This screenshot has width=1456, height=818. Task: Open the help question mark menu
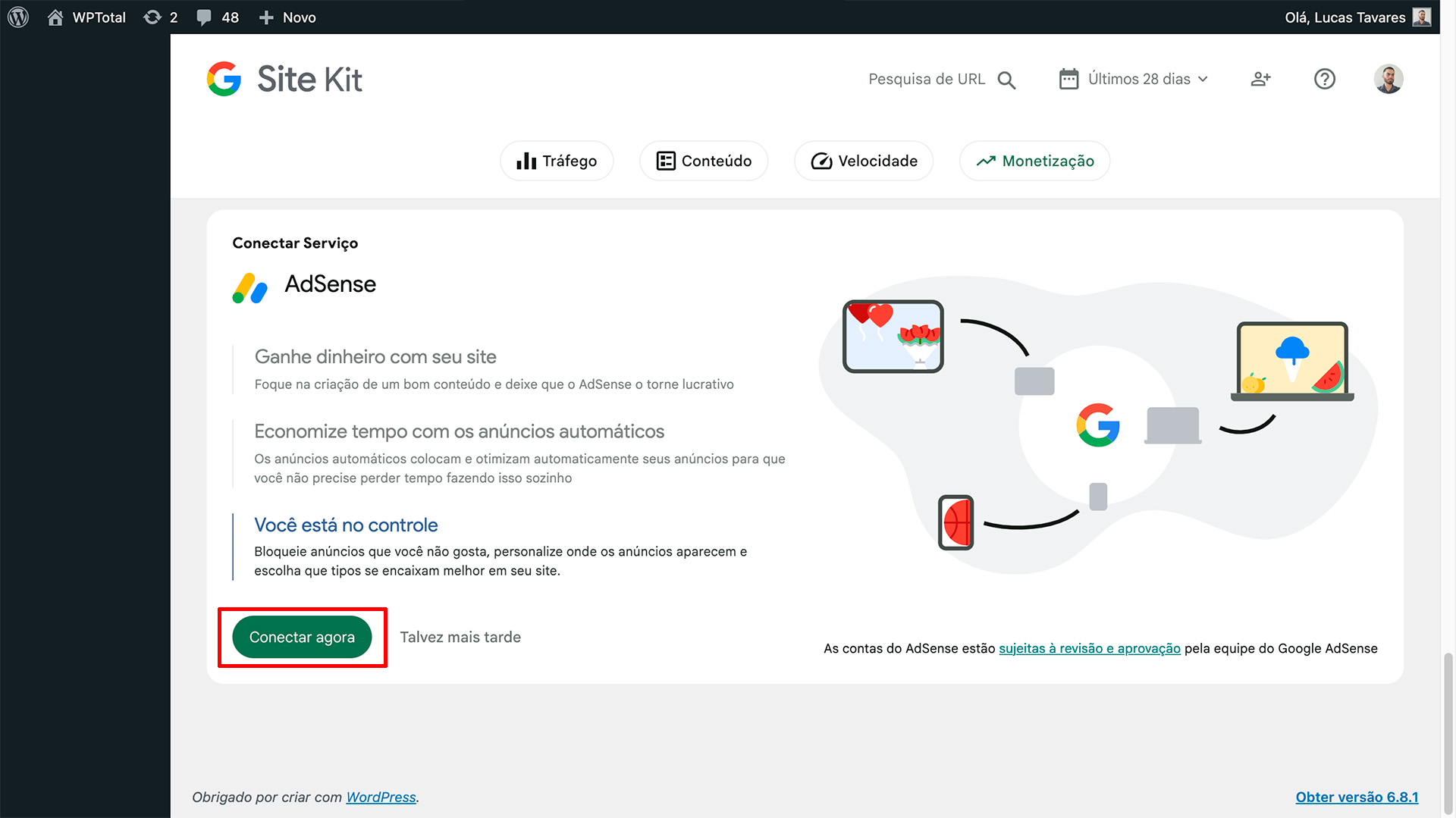[x=1325, y=79]
